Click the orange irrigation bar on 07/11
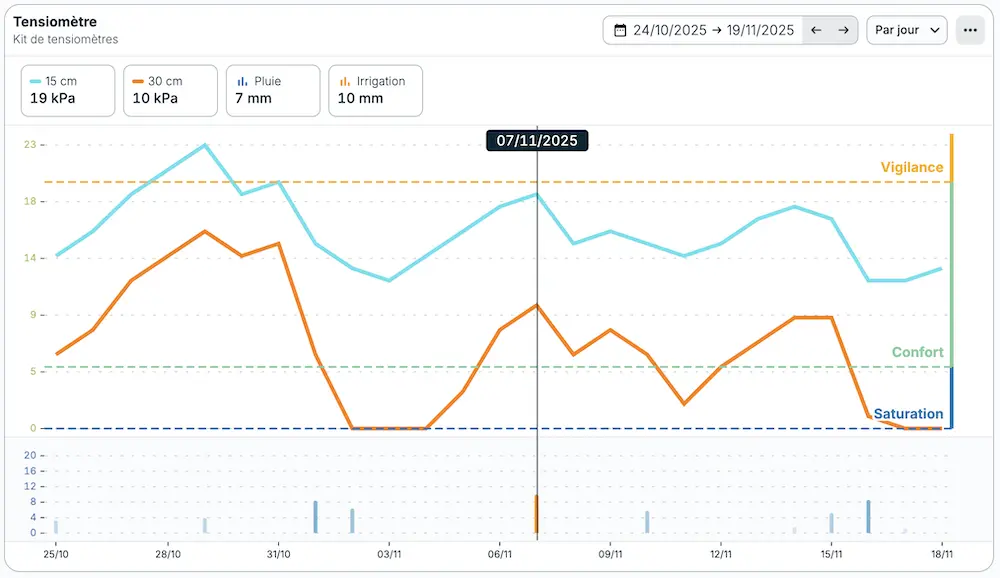This screenshot has width=1000, height=578. coord(537,514)
